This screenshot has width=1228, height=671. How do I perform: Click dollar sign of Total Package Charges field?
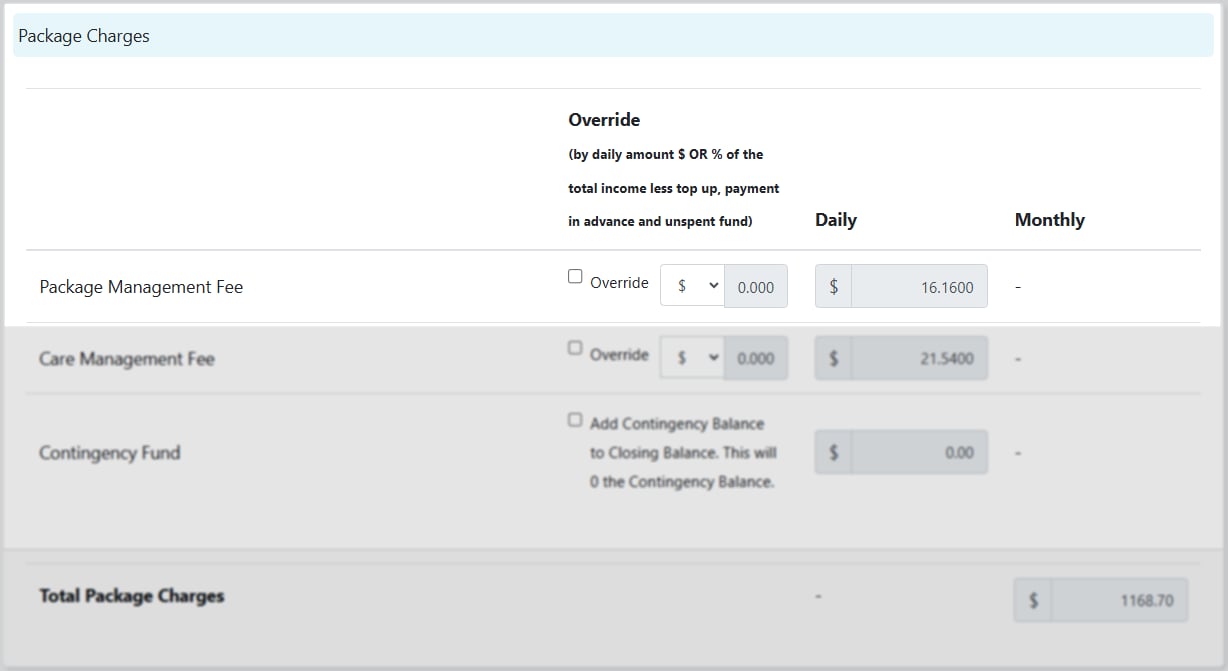pos(1033,600)
